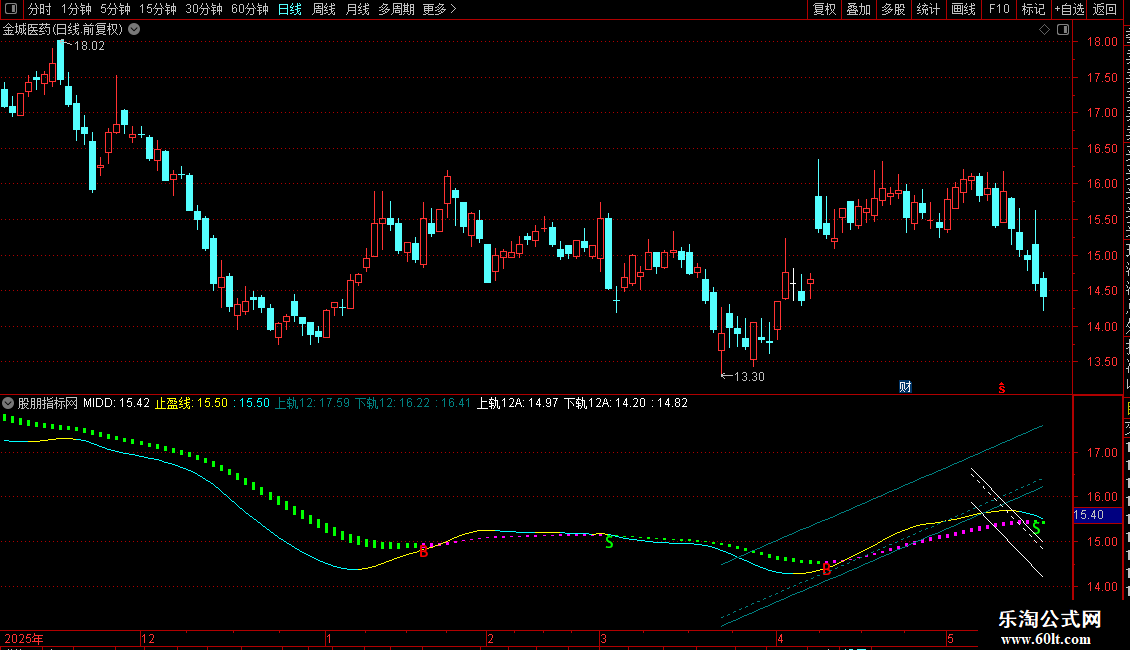Click the 上轨12: 17.59 value

click(x=312, y=404)
